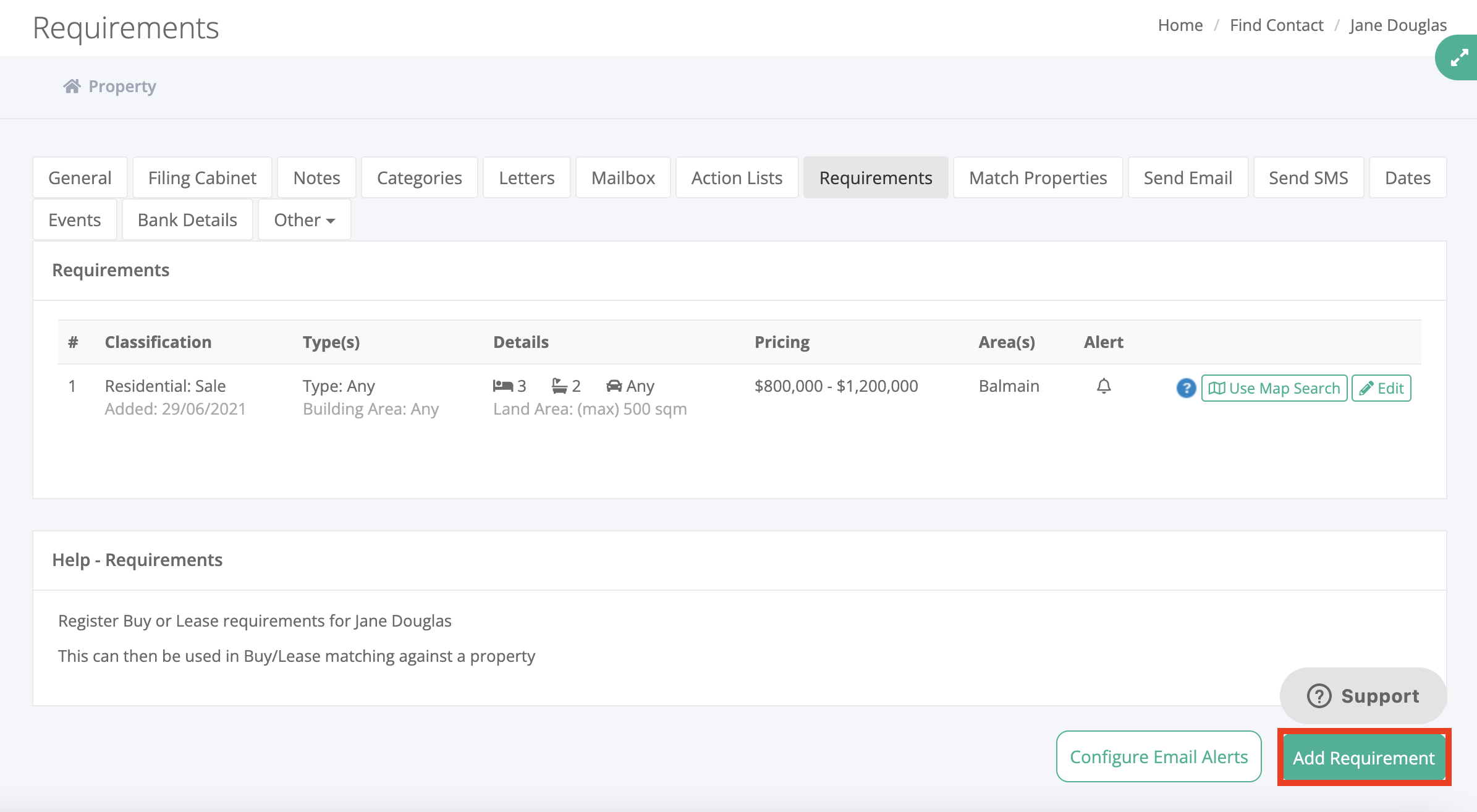Switch to the Match Properties tab
Screen dimensions: 1477x812
coord(1038,178)
